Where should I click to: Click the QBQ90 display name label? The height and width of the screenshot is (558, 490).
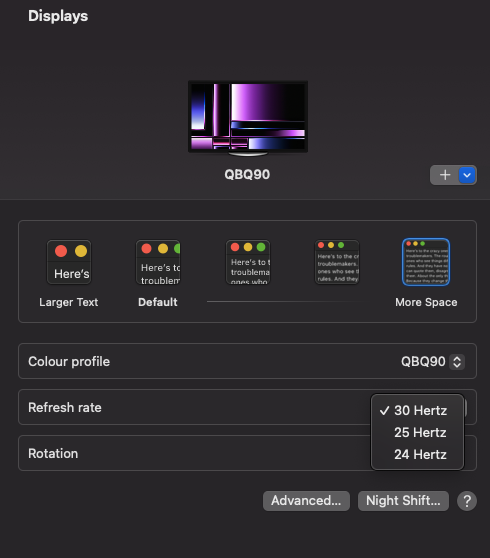247,174
